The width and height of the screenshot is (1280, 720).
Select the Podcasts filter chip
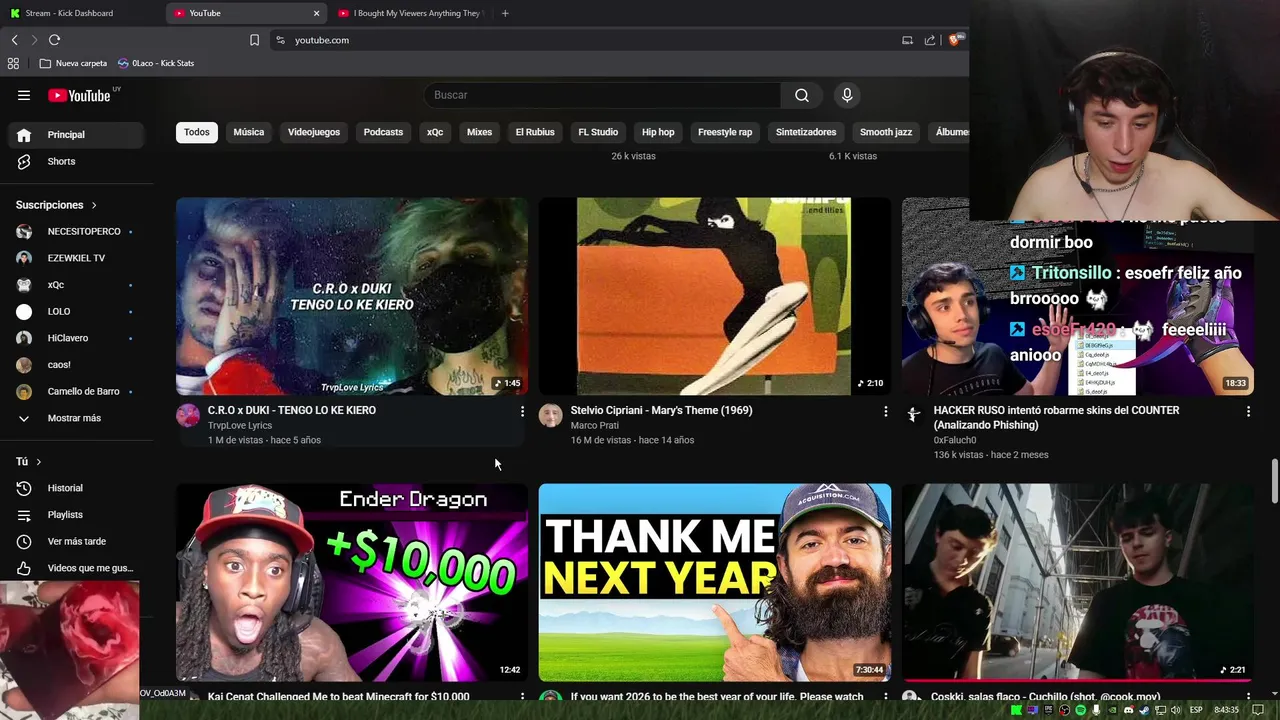tap(383, 132)
